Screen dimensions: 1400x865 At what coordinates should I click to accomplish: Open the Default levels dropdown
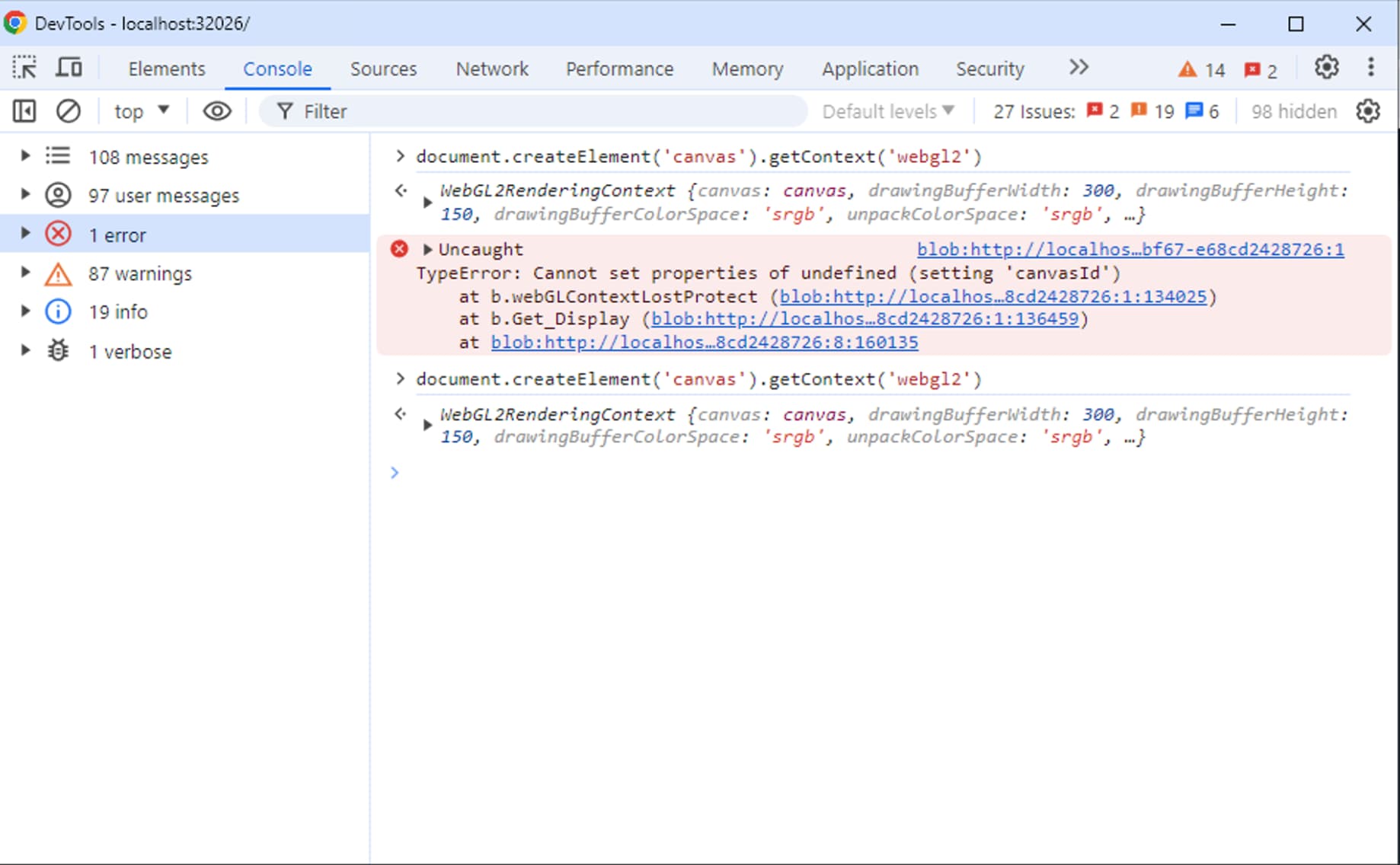(x=888, y=111)
